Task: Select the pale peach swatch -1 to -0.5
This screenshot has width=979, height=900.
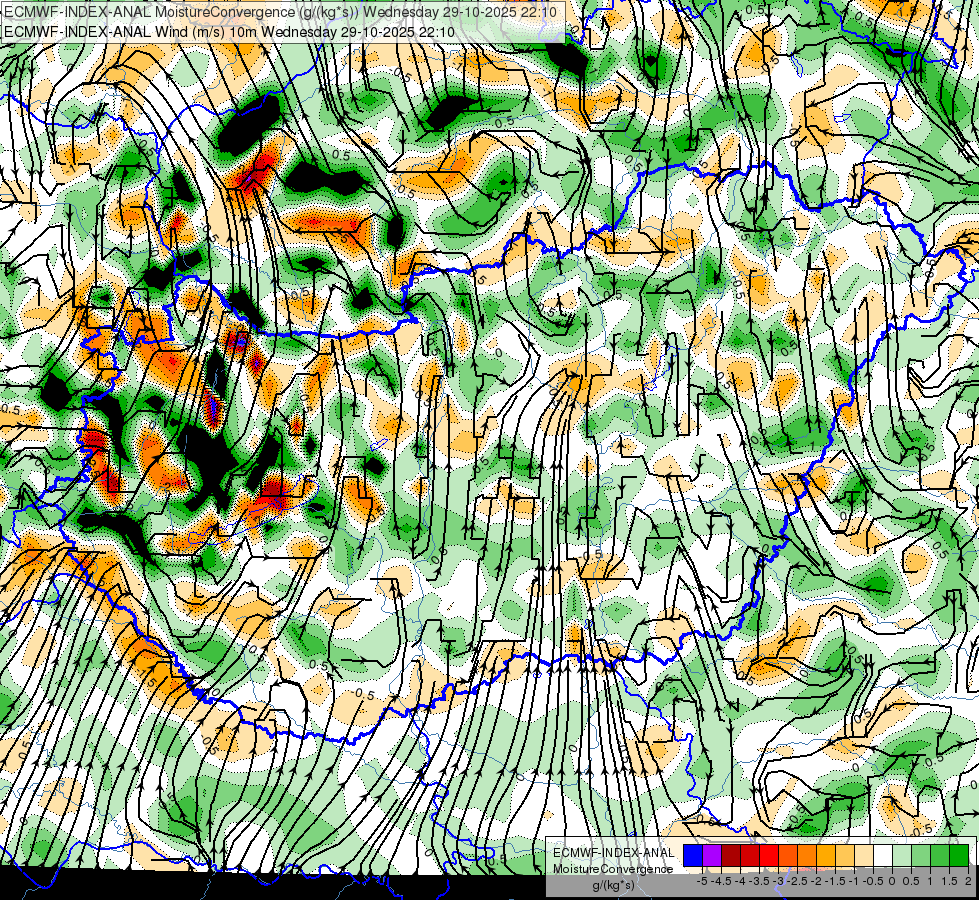Action: click(863, 856)
